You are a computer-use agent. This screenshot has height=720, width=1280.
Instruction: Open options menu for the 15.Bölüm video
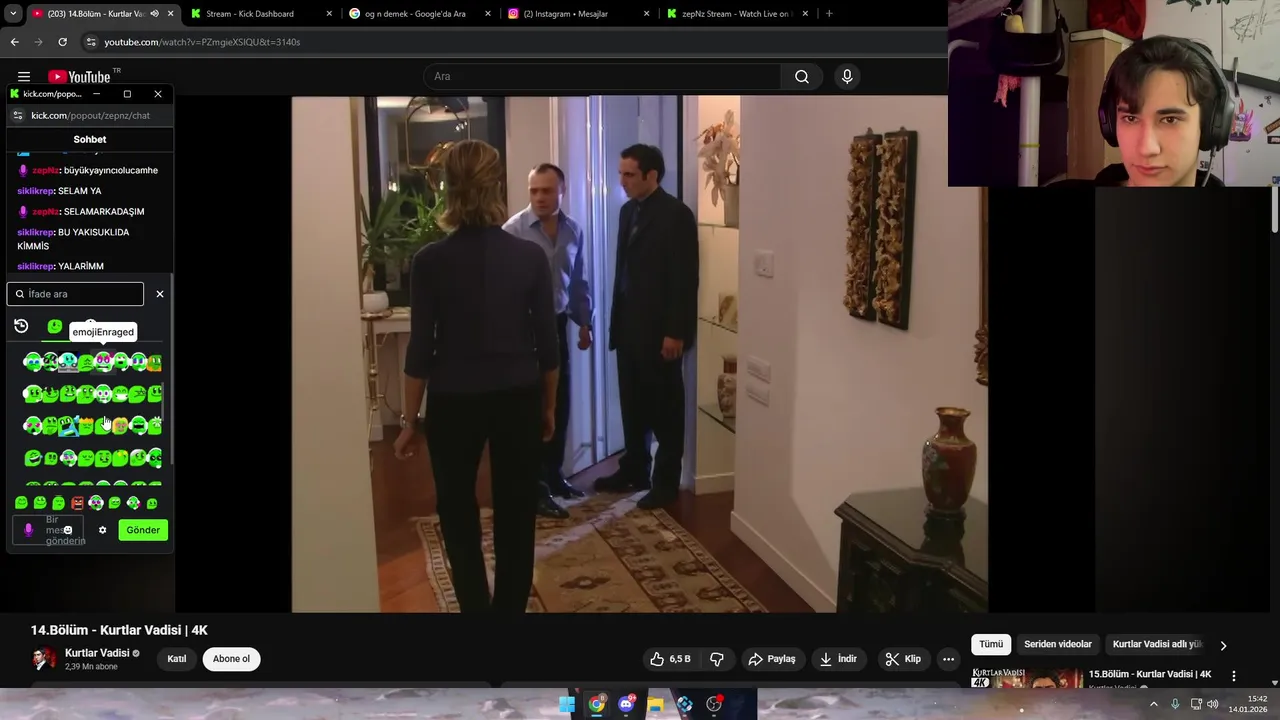1233,676
